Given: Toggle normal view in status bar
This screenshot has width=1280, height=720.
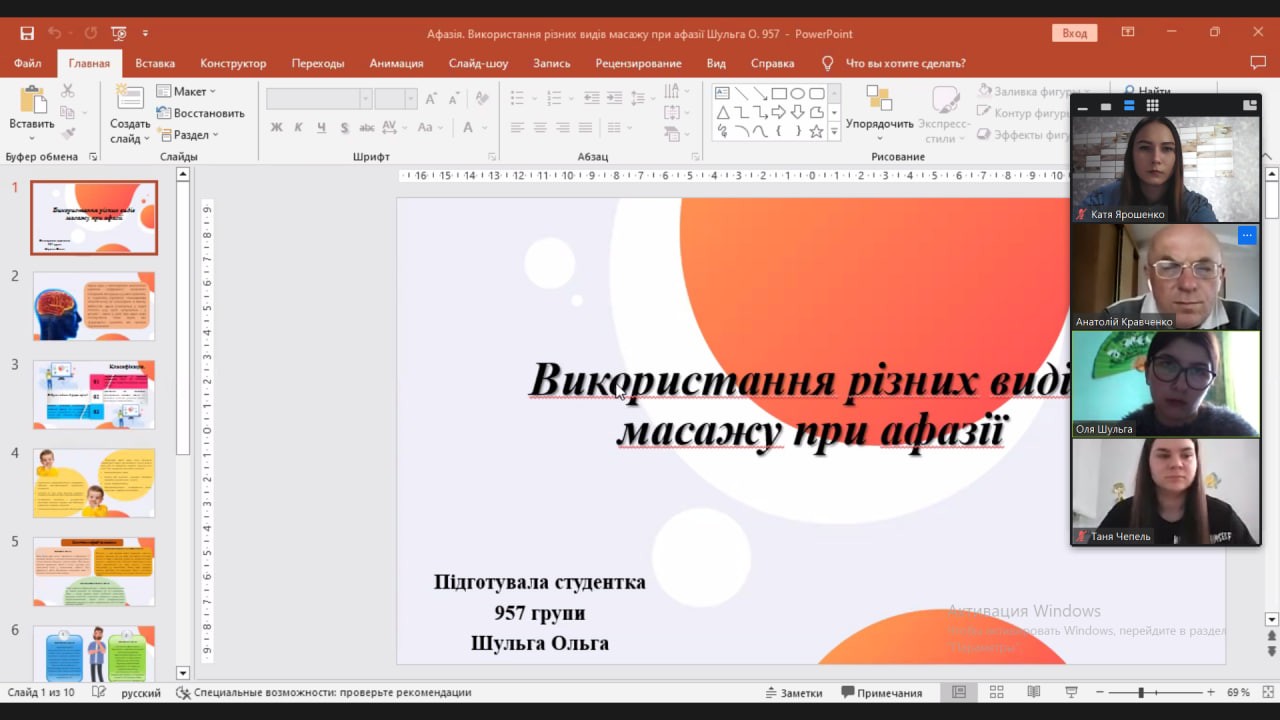Looking at the screenshot, I should [958, 692].
